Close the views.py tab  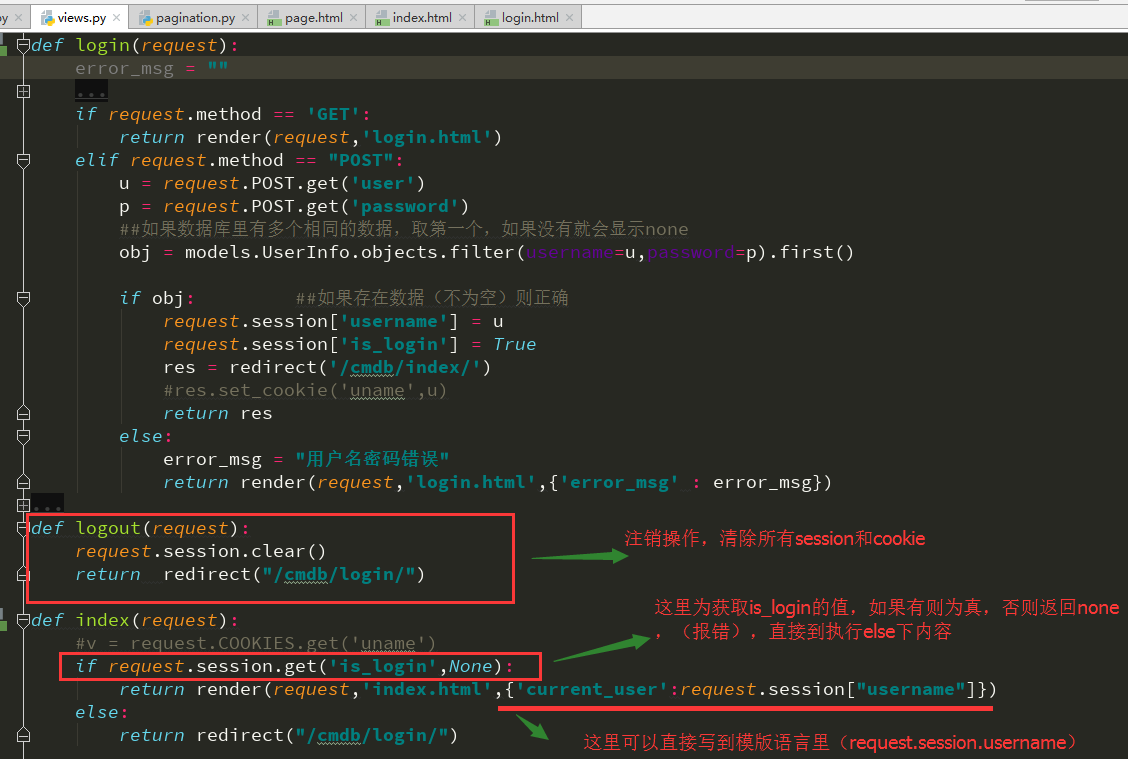coord(116,17)
